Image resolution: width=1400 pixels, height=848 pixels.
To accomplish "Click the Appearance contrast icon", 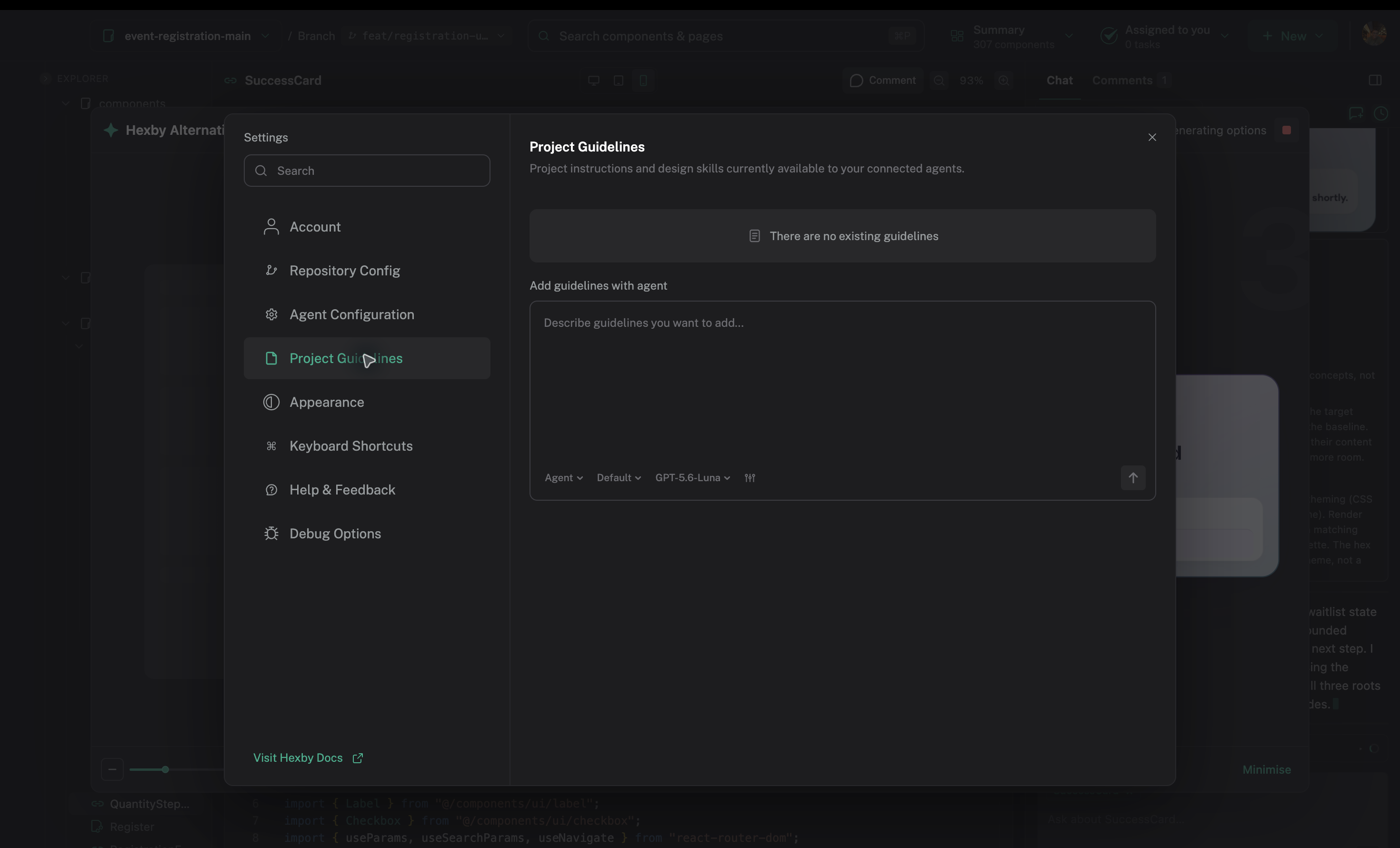I will coord(271,402).
